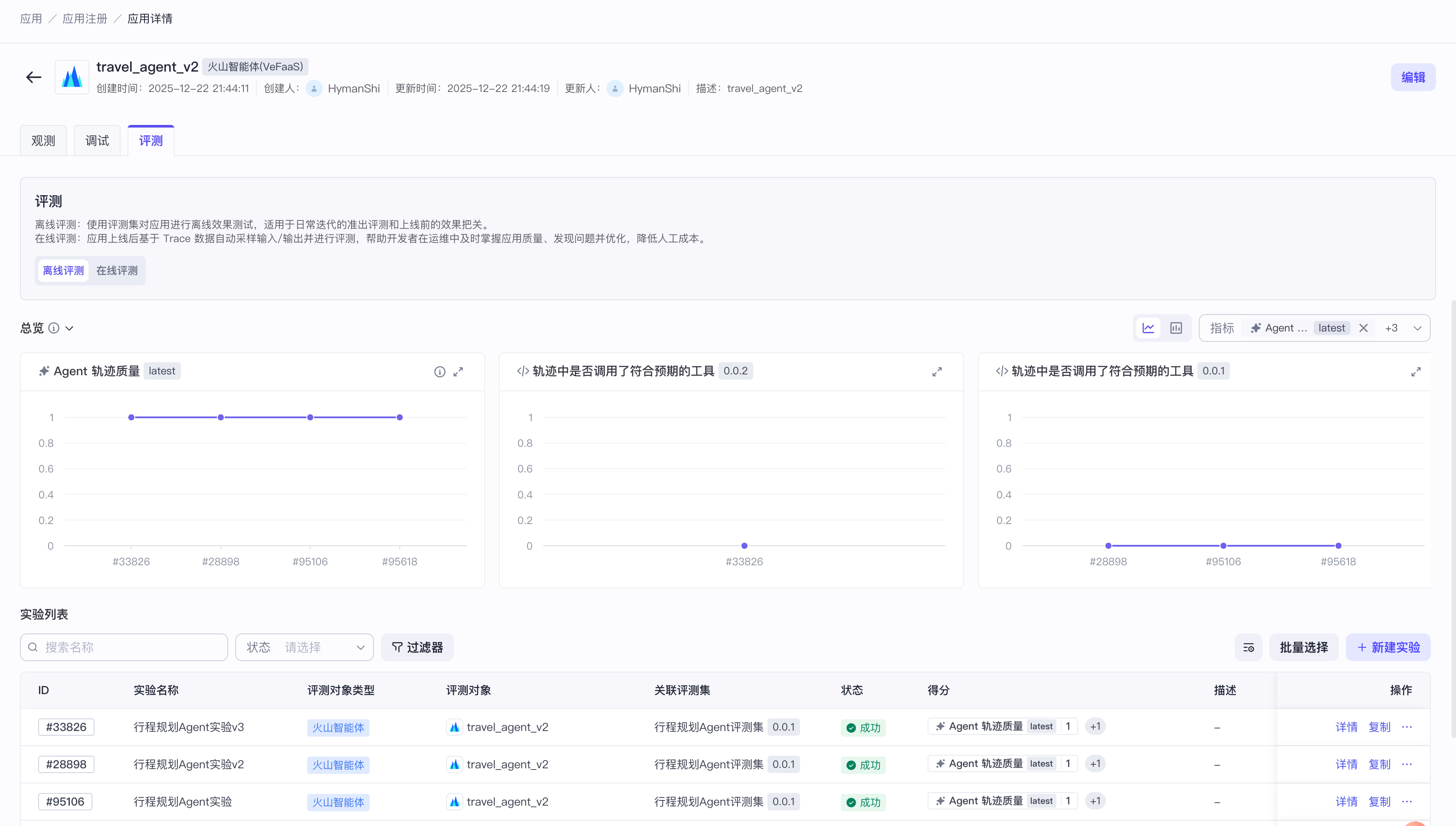
Task: Open more actions for experiment #28898
Action: 1407,764
